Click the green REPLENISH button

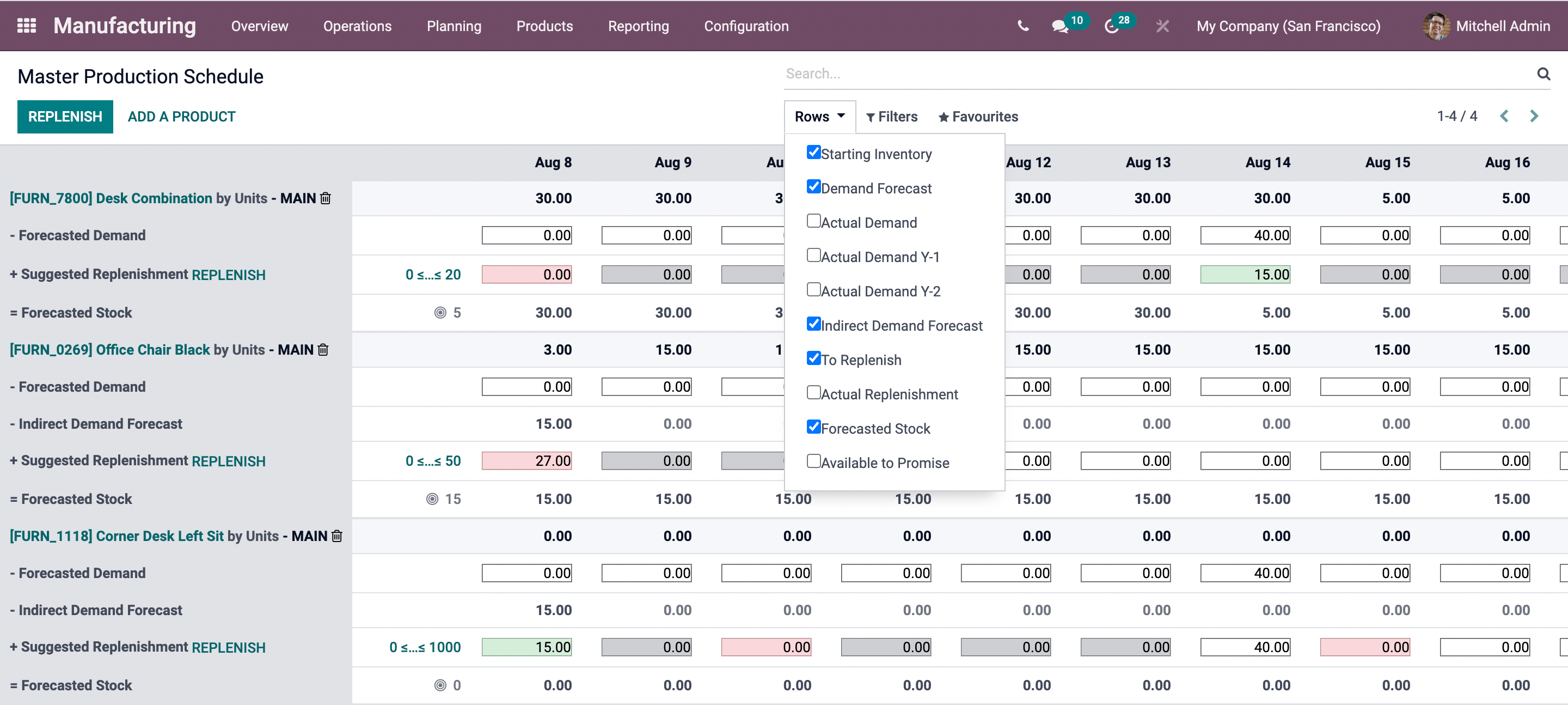pyautogui.click(x=65, y=117)
